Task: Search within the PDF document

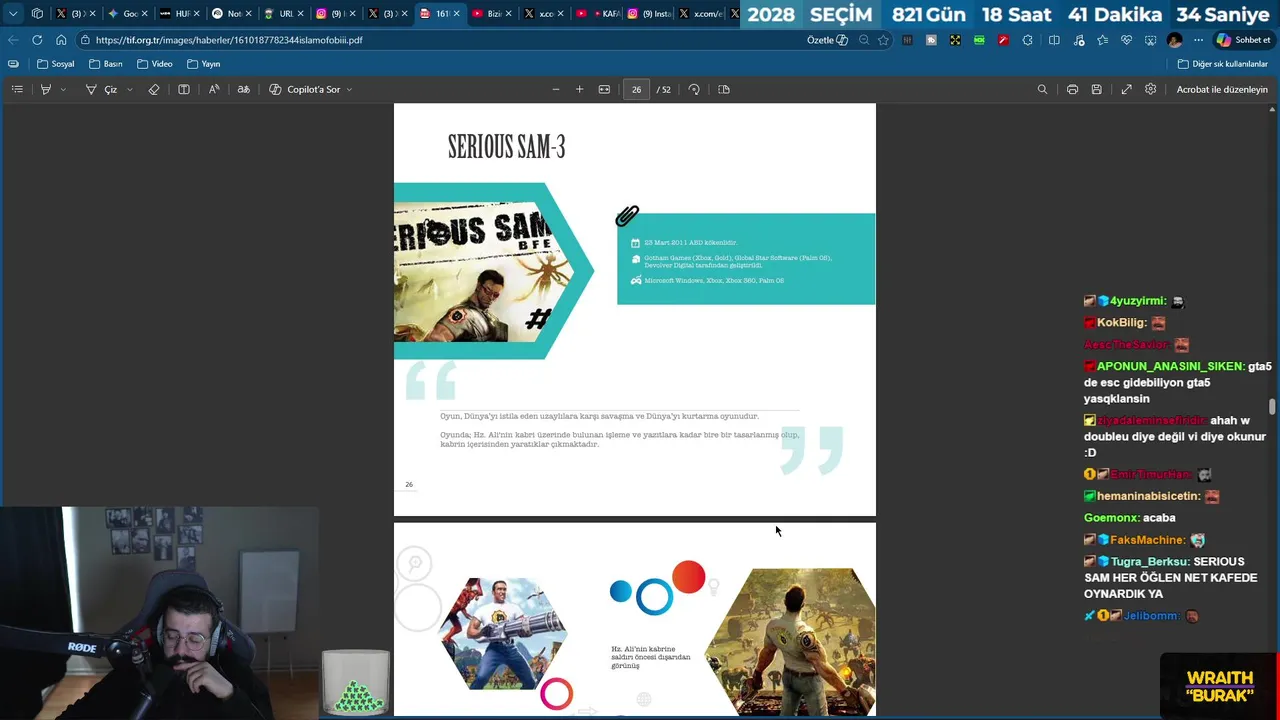Action: pos(1042,89)
